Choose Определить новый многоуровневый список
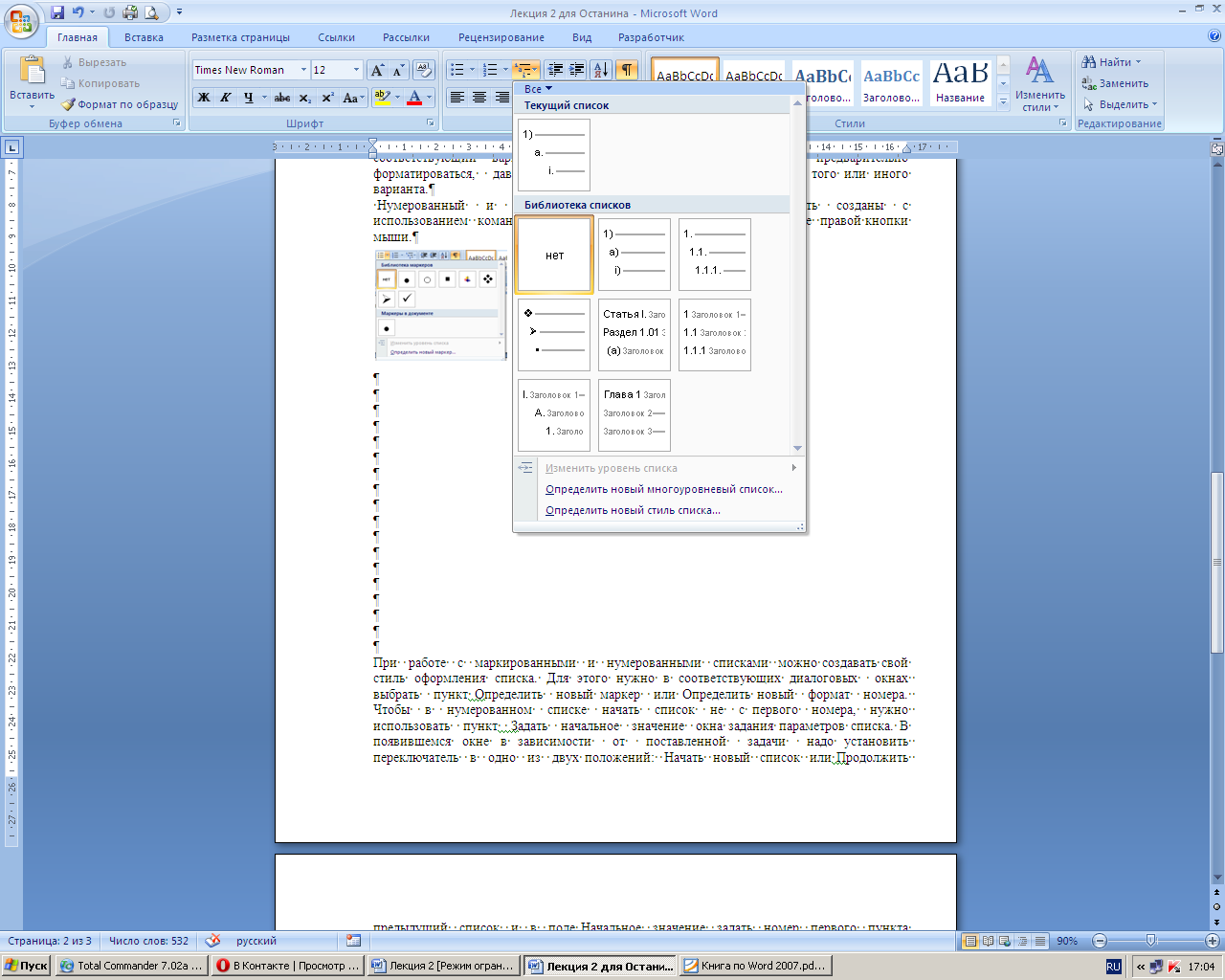Image resolution: width=1225 pixels, height=980 pixels. (x=663, y=489)
